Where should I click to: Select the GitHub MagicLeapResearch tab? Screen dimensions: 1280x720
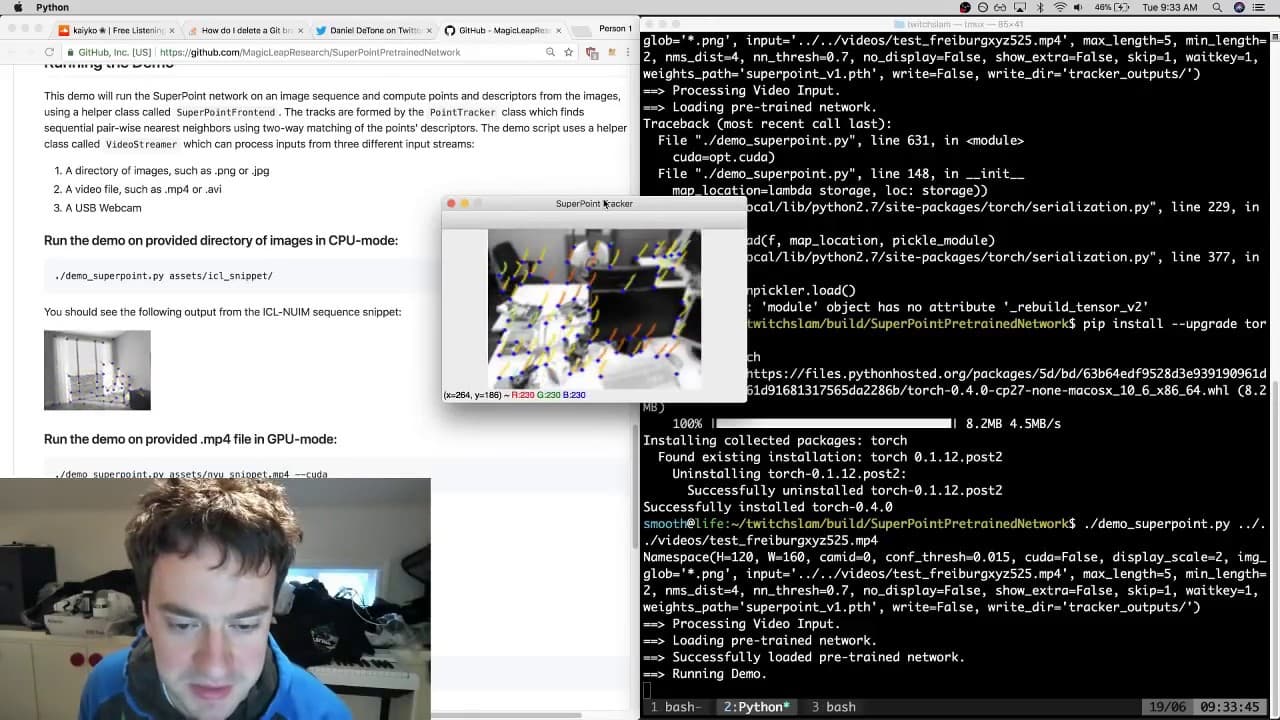[x=504, y=30]
